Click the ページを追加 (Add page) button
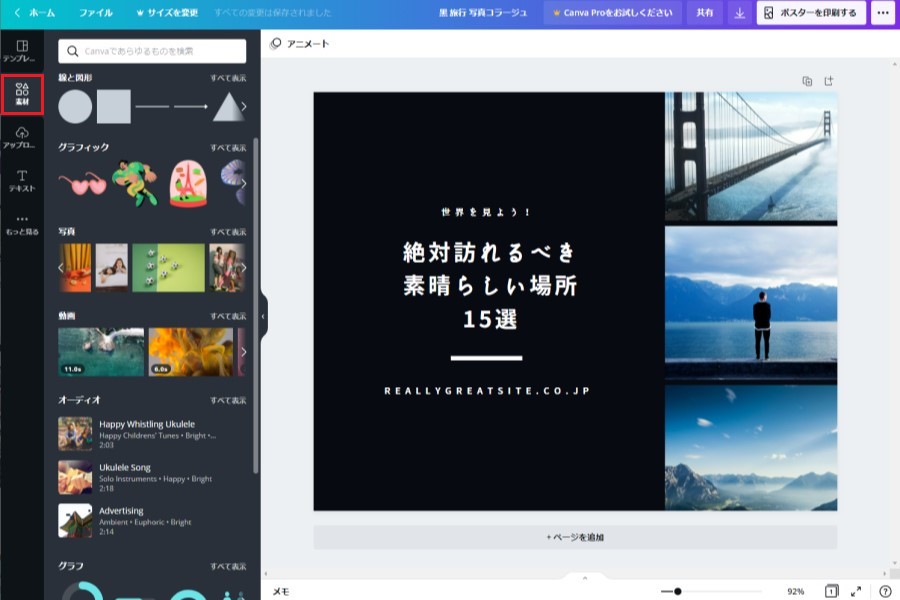Image resolution: width=900 pixels, height=600 pixels. point(575,537)
